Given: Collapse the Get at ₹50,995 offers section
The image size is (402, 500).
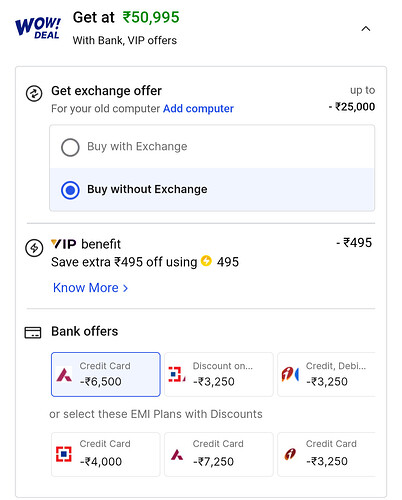Looking at the screenshot, I should click(366, 29).
